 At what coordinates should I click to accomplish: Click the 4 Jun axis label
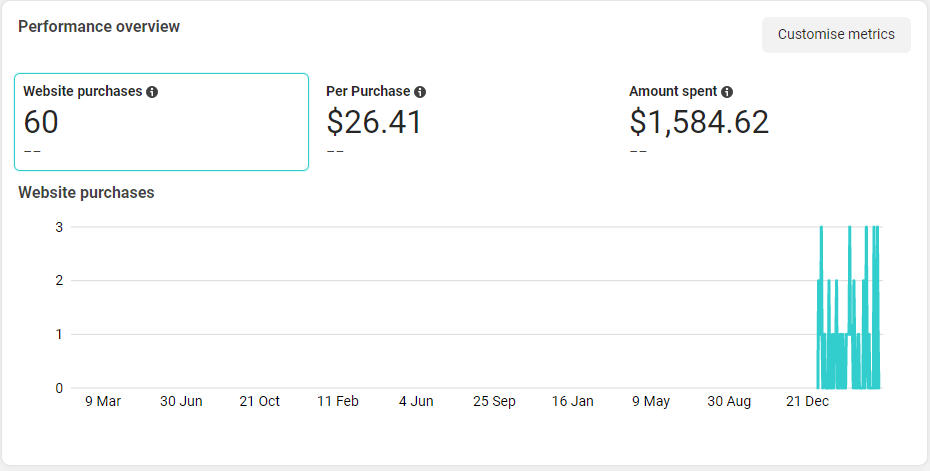point(416,402)
